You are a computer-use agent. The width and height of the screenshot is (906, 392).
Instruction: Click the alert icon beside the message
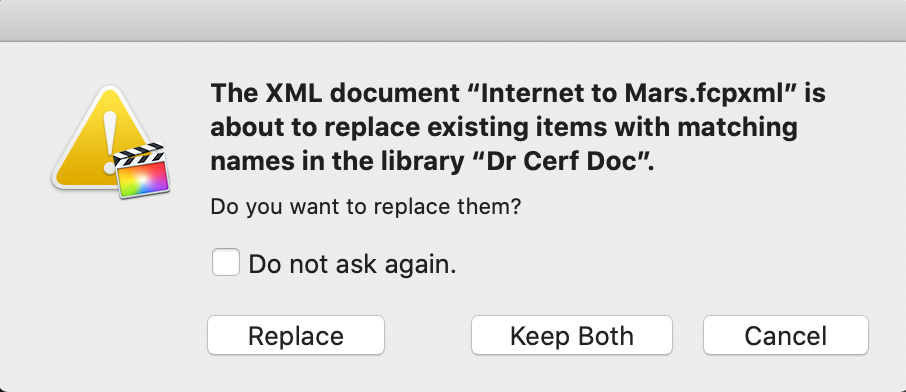(110, 142)
